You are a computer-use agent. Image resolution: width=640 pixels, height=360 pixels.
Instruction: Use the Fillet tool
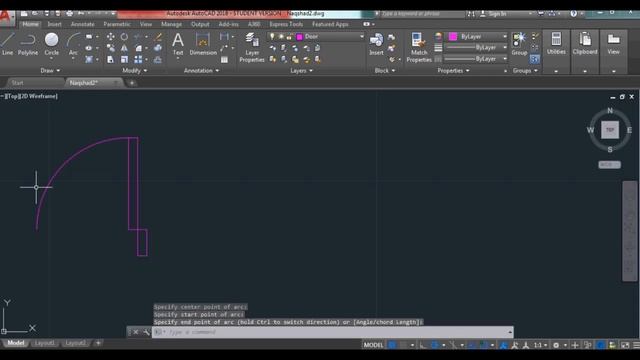click(x=138, y=48)
